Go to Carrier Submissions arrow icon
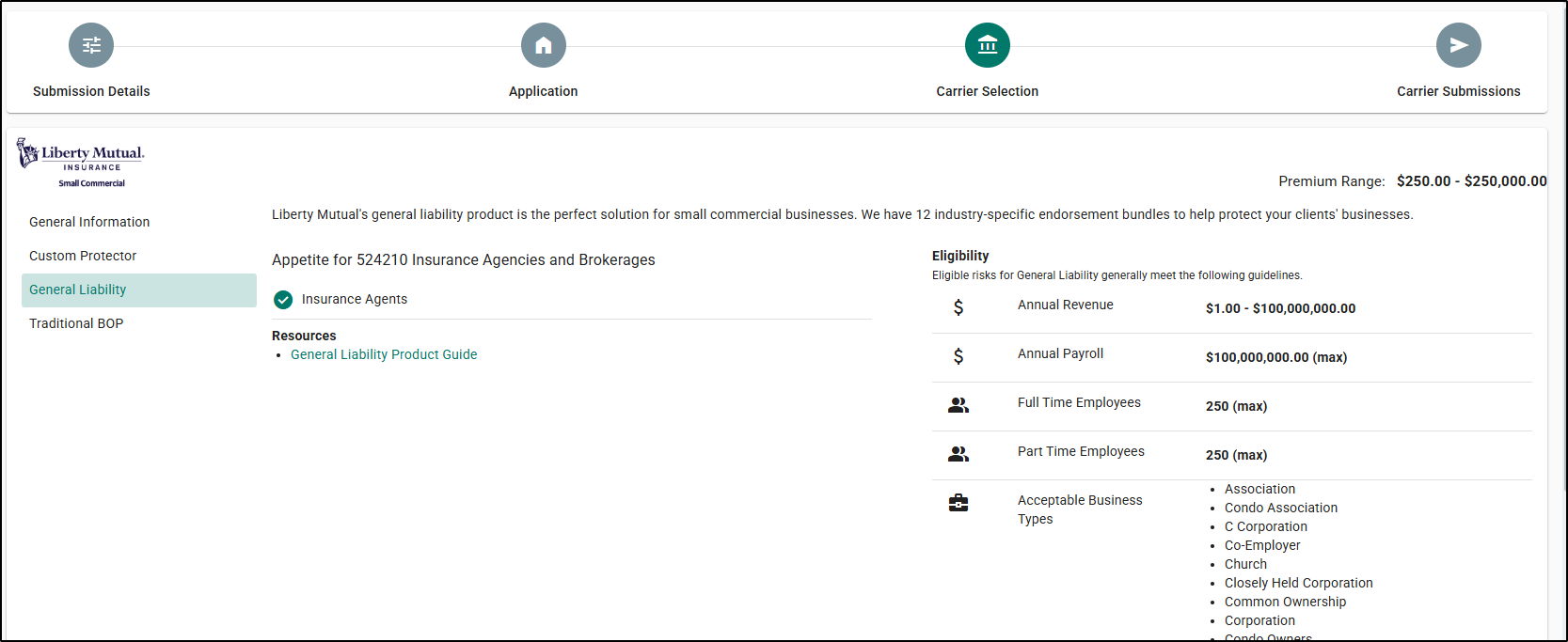Screen dimensions: 1568x642 pos(1459,45)
